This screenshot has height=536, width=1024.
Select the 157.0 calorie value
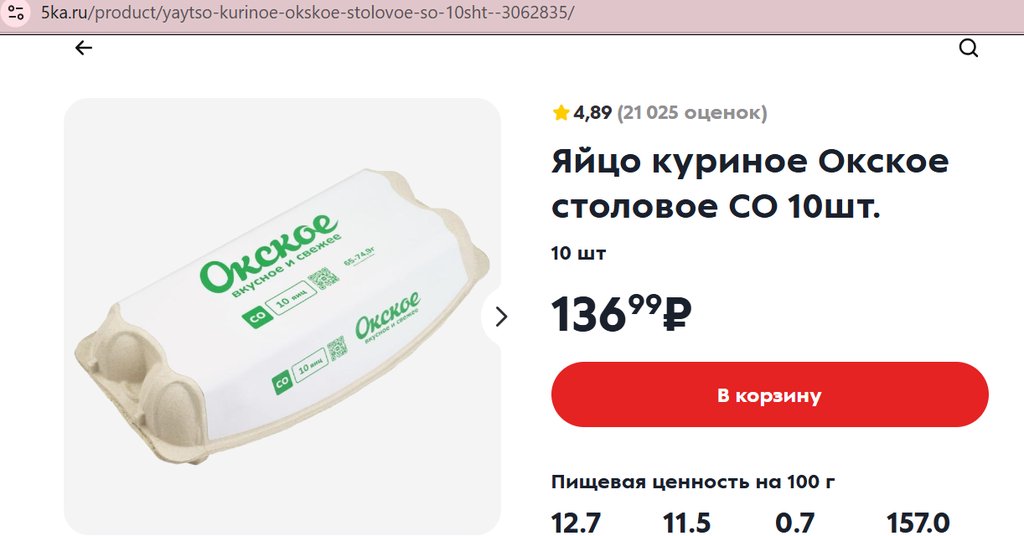click(918, 523)
